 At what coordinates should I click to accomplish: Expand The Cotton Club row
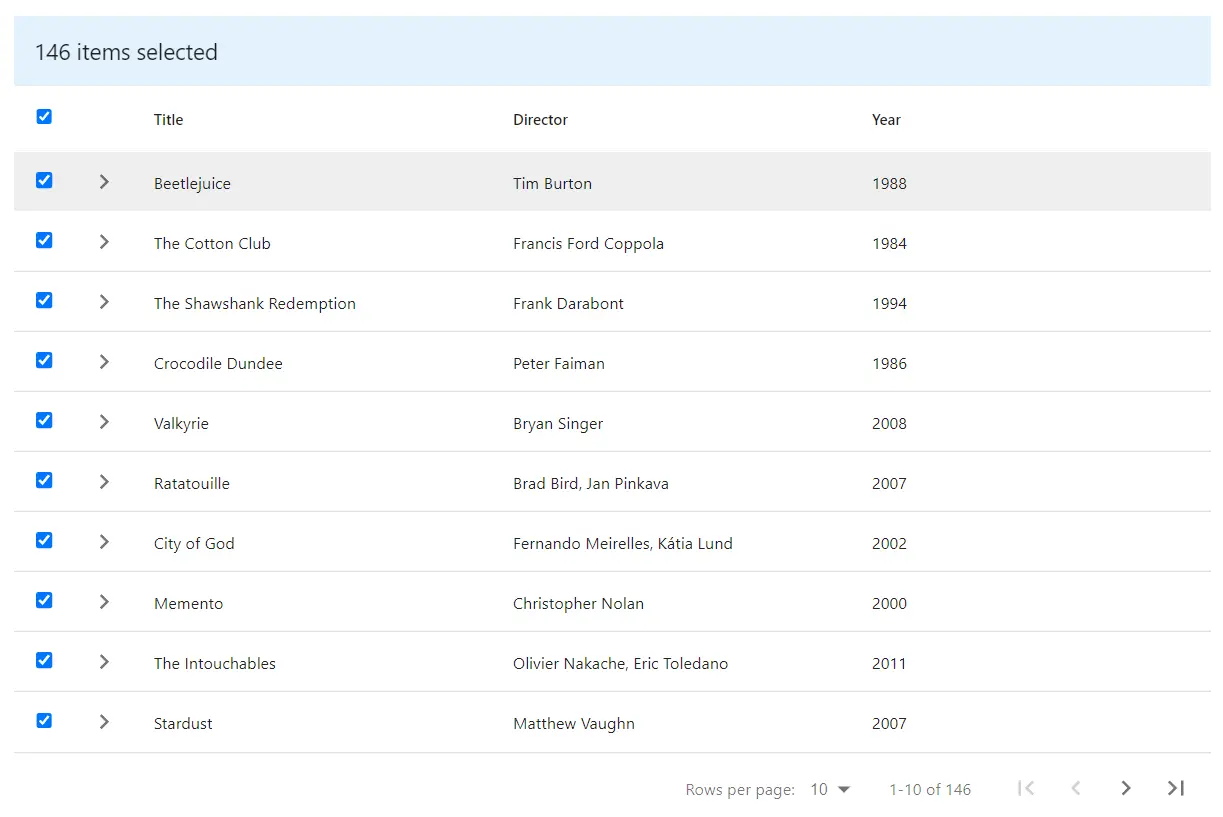click(x=104, y=242)
